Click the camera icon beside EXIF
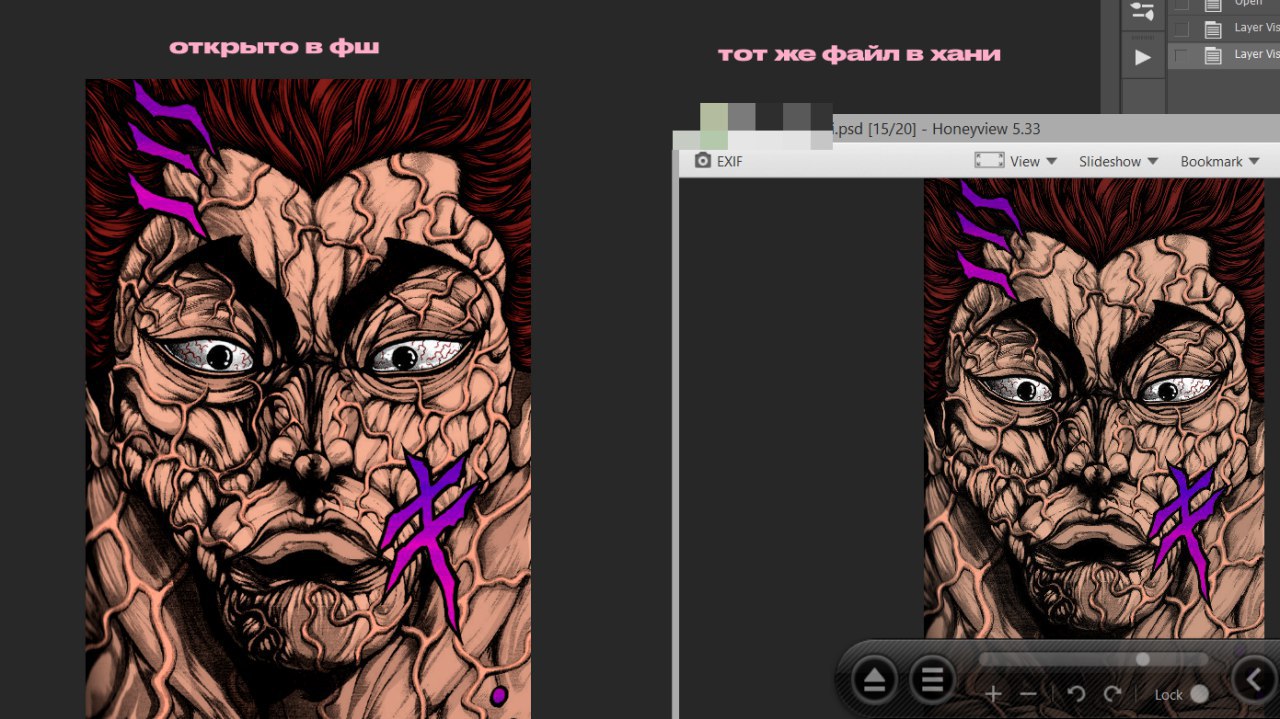Viewport: 1280px width, 719px height. pyautogui.click(x=703, y=161)
